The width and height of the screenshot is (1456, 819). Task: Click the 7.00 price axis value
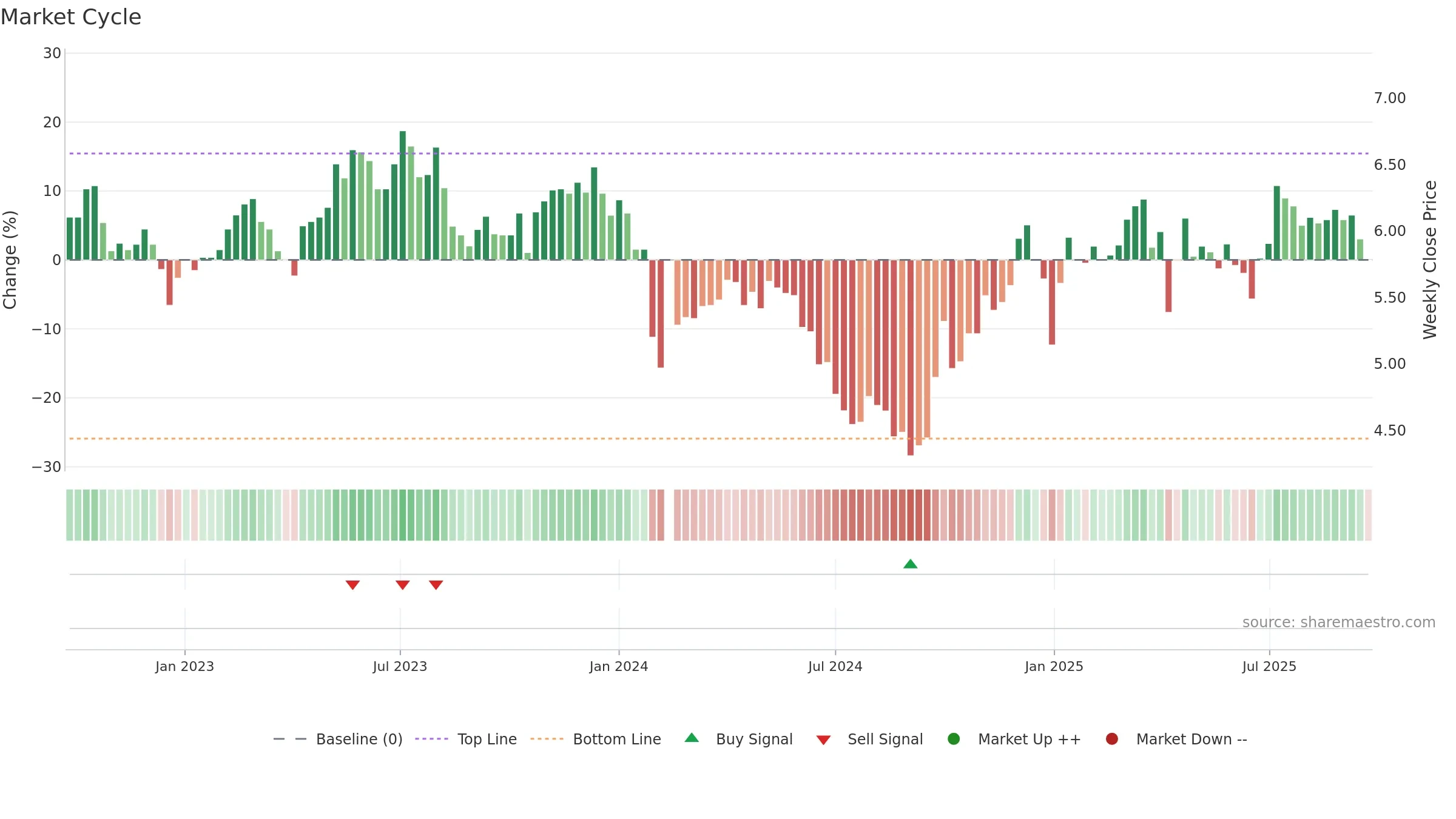[1390, 98]
